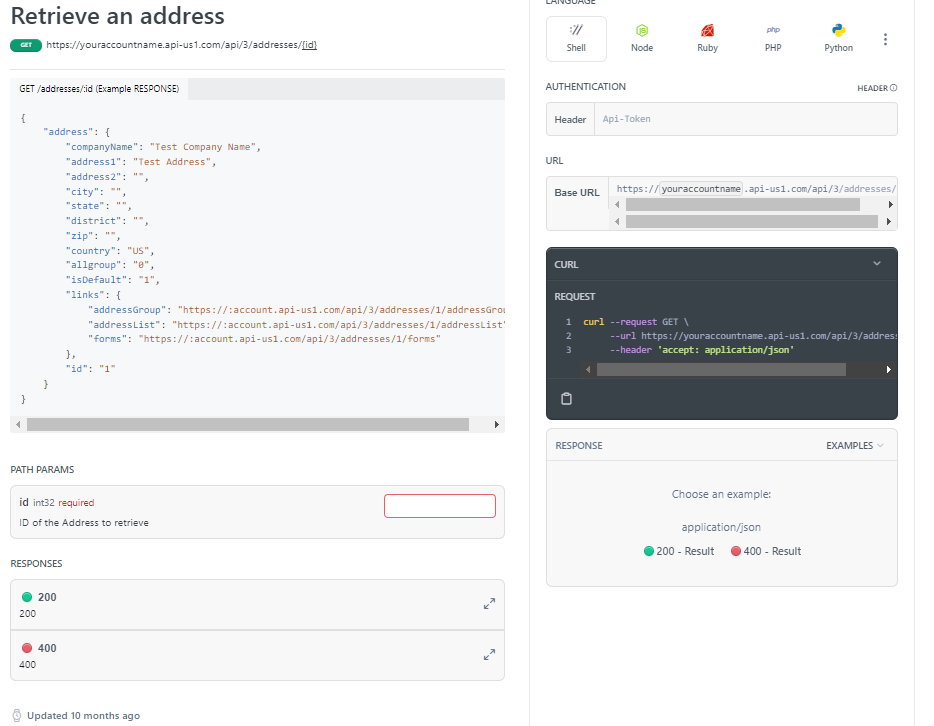Click left arrow of cURL code scrollbar
This screenshot has width=934, height=726.
coord(587,370)
